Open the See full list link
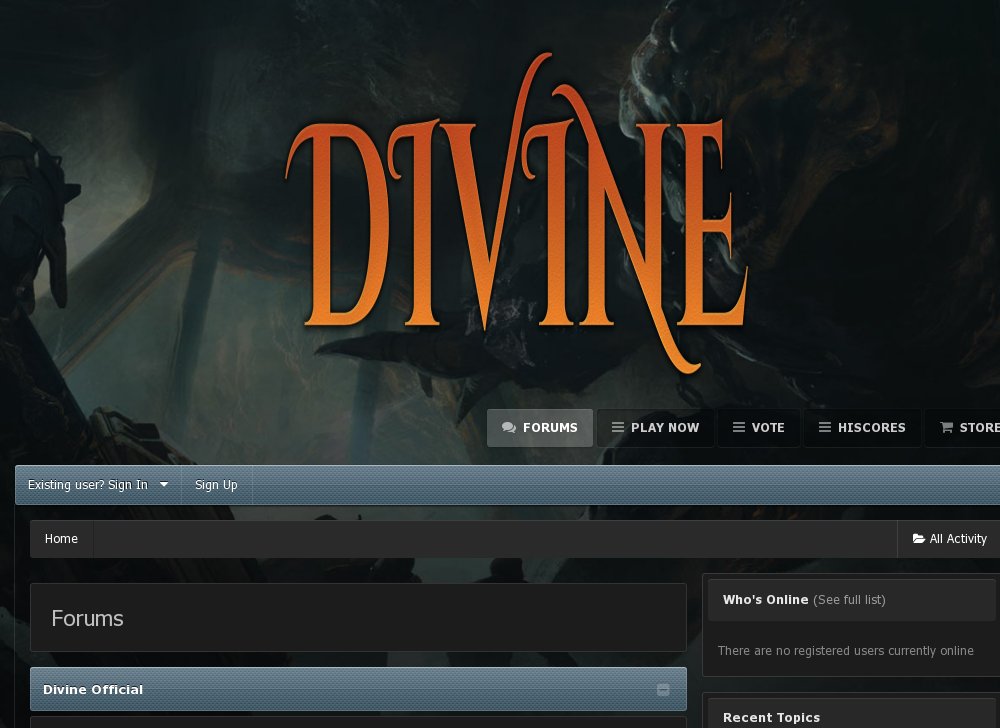The width and height of the screenshot is (1000, 728). 849,599
